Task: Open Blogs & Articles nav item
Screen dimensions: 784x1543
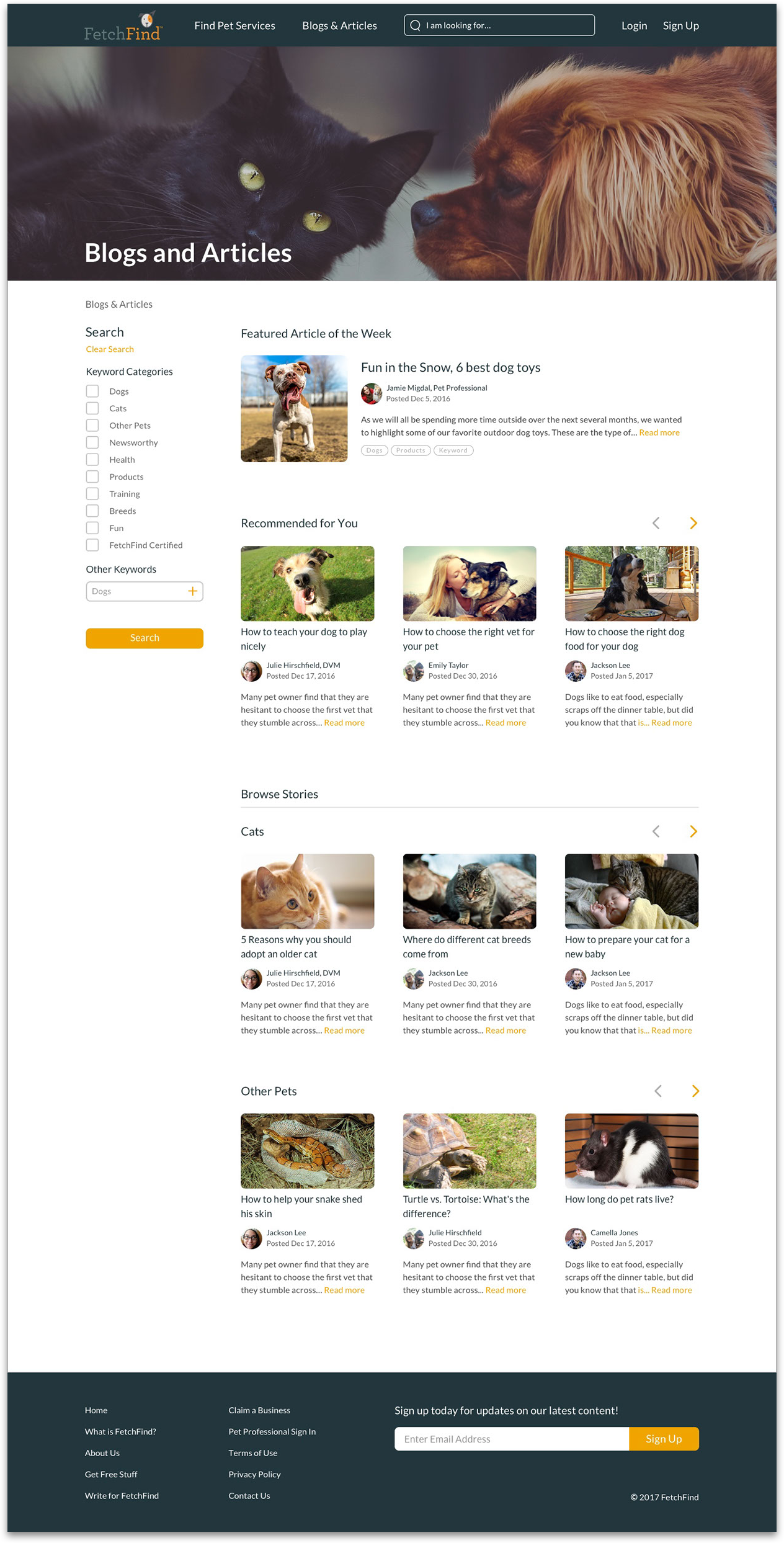Action: [339, 25]
